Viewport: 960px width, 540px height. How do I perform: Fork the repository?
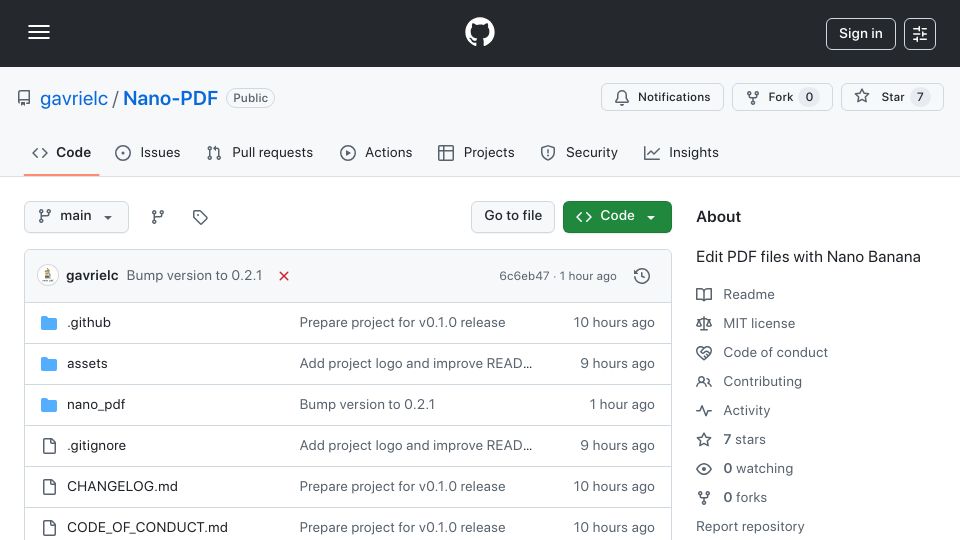(782, 97)
